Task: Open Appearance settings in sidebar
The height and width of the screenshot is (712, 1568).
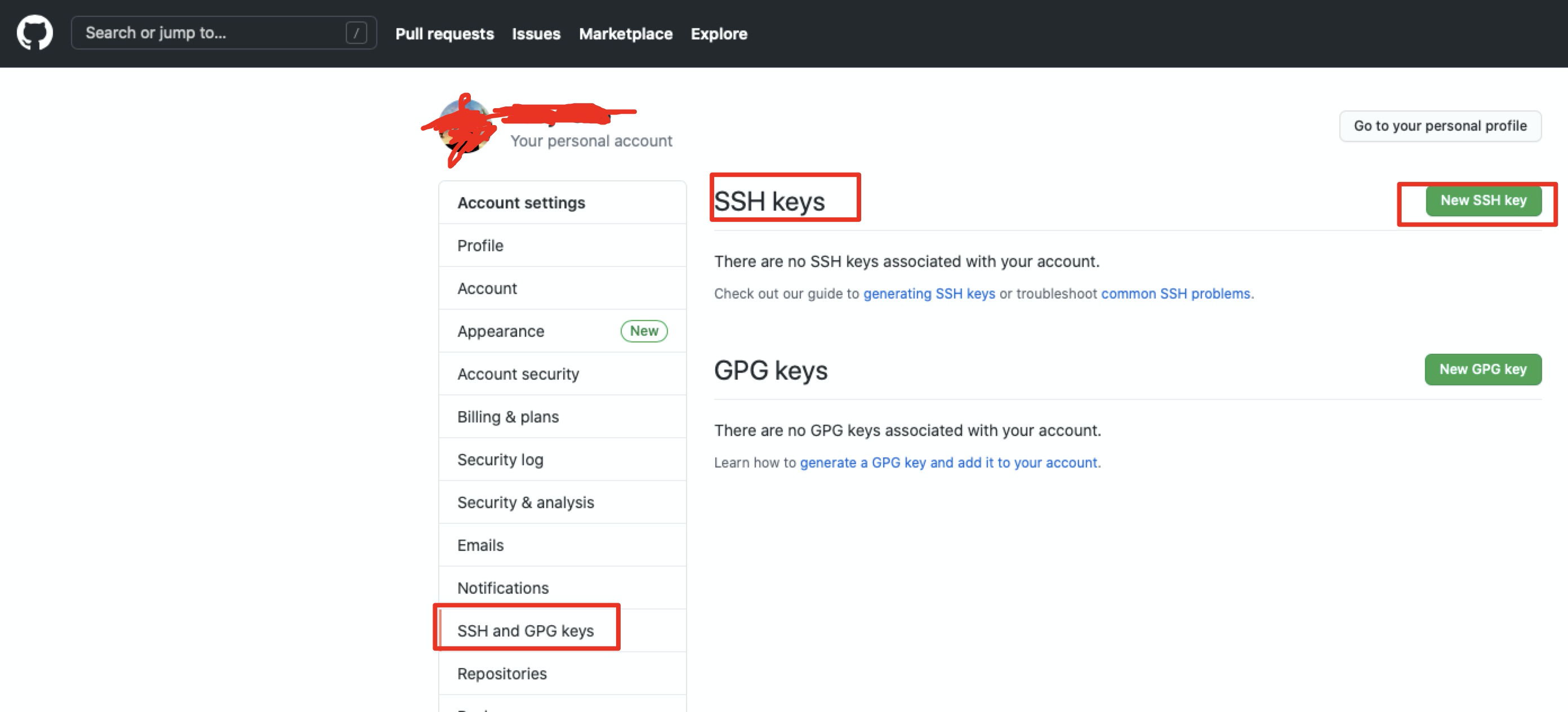Action: click(x=563, y=331)
